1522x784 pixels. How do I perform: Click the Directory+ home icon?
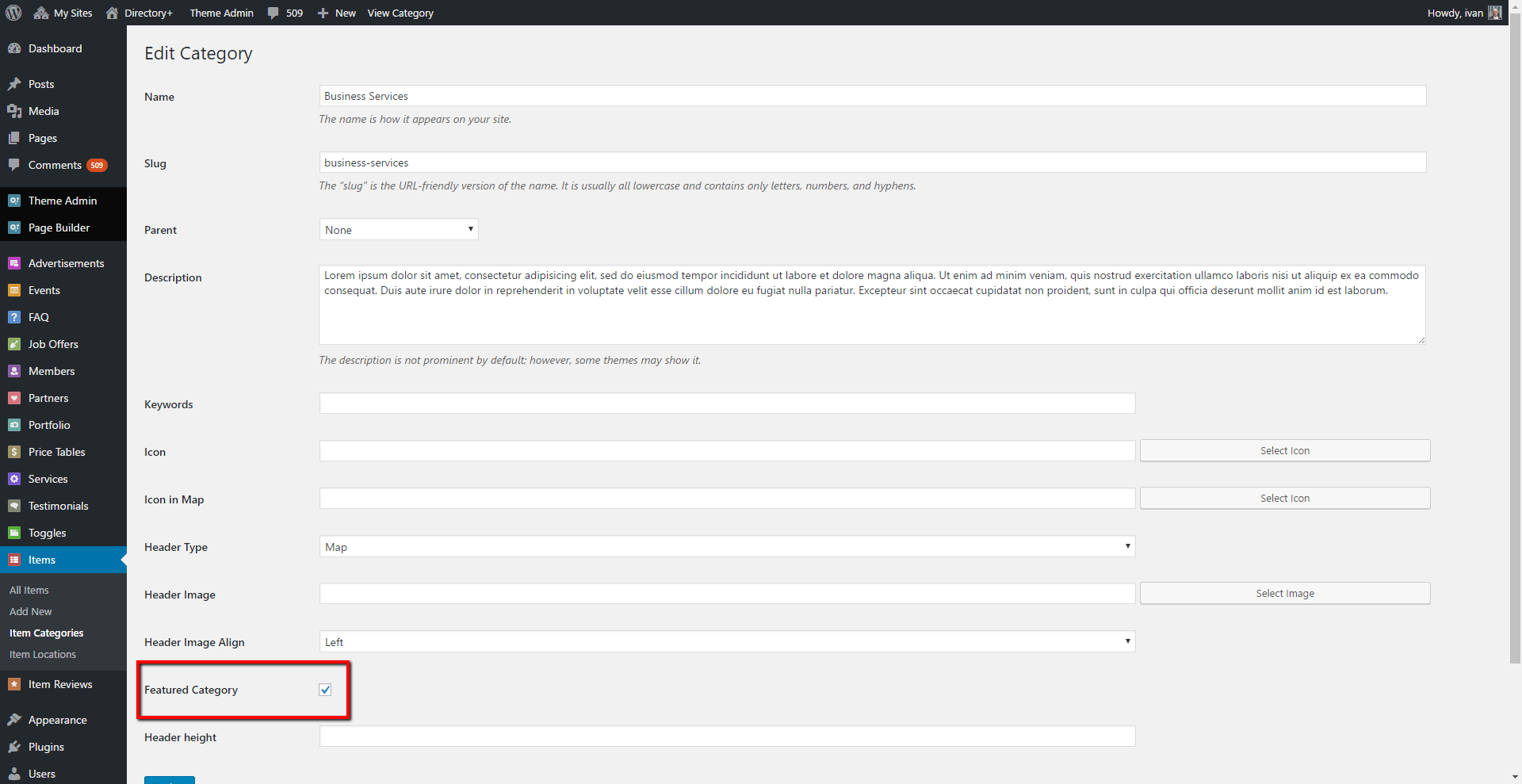coord(112,13)
